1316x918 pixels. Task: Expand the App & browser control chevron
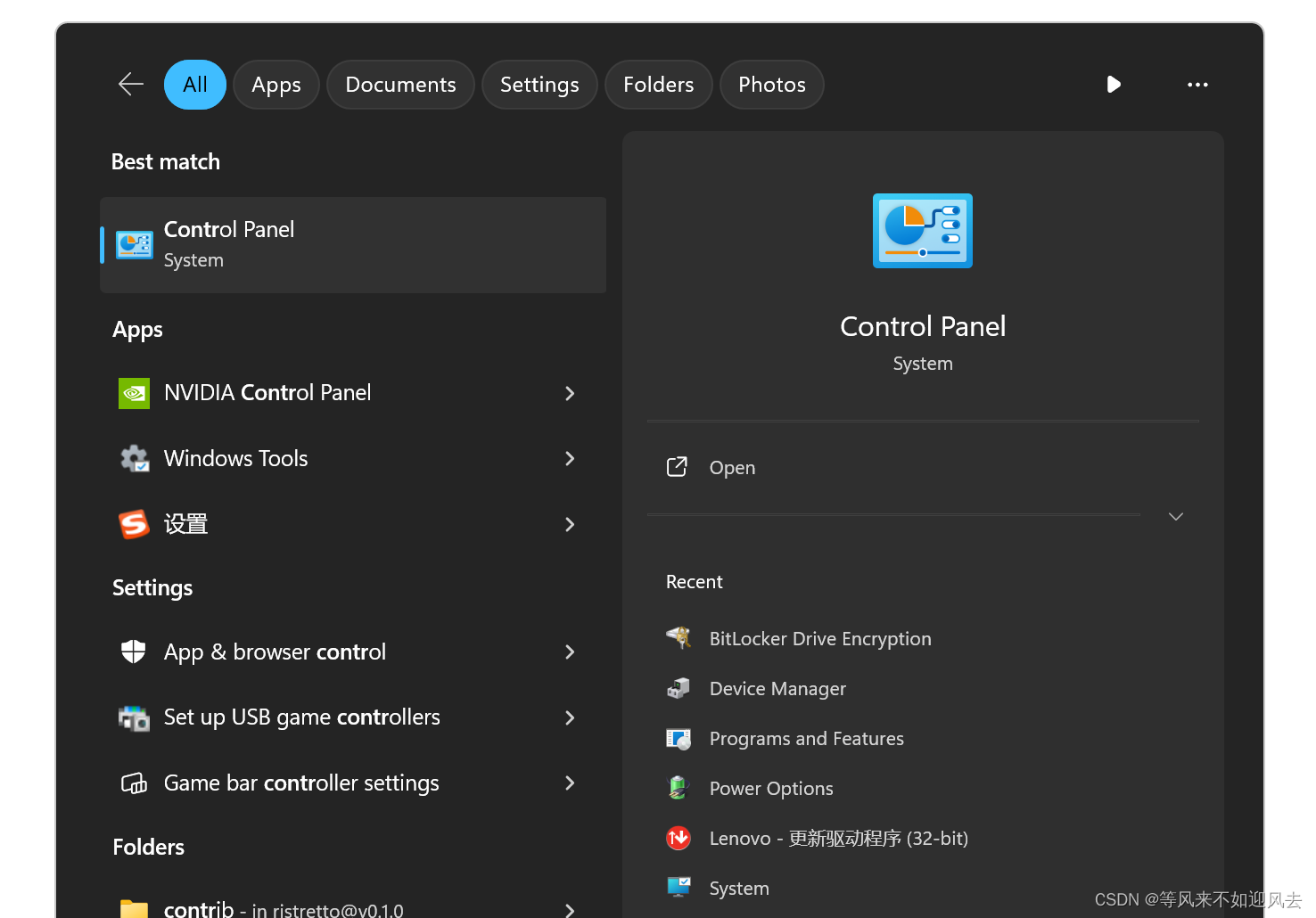tap(570, 652)
